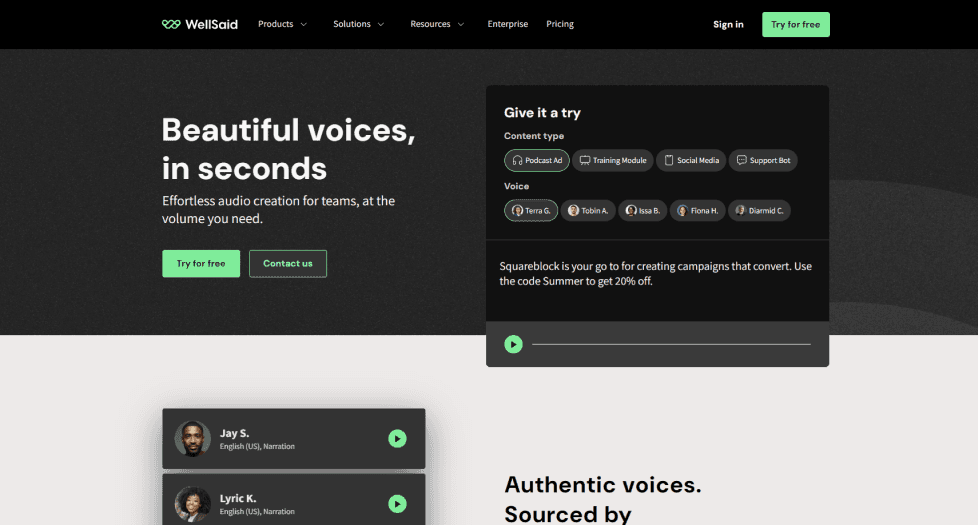Click the WellSaid heart logo icon

coord(171,24)
